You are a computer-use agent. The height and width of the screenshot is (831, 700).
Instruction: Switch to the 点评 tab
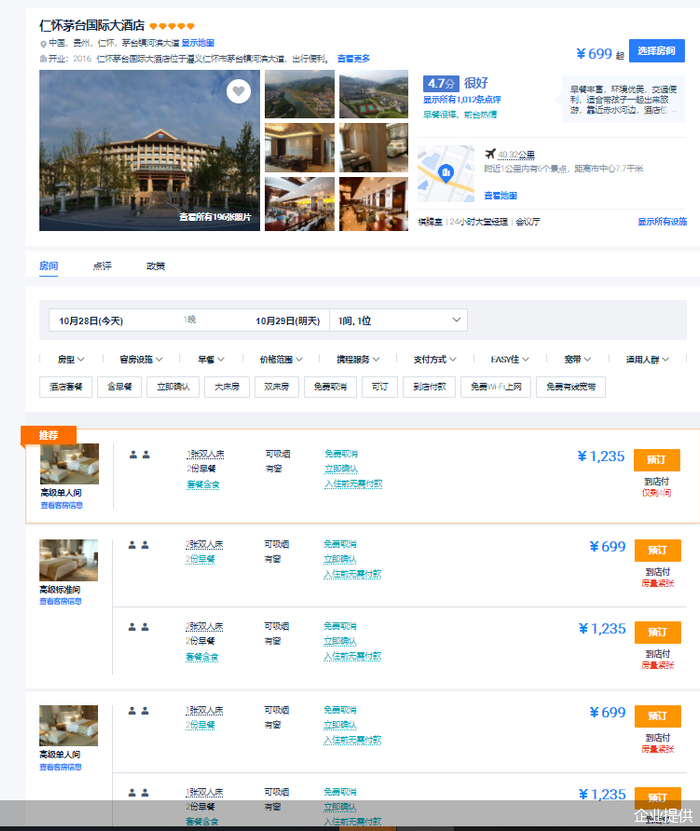[102, 266]
